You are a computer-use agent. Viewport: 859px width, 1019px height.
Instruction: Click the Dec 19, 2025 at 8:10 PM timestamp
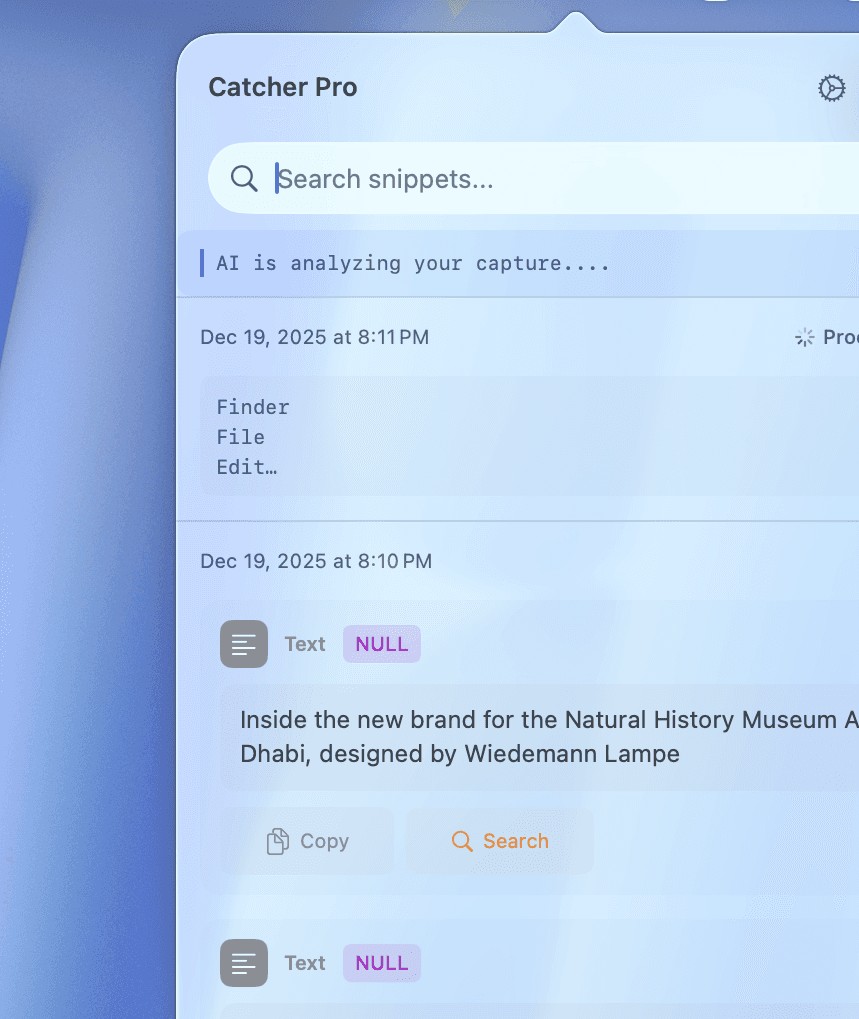316,561
